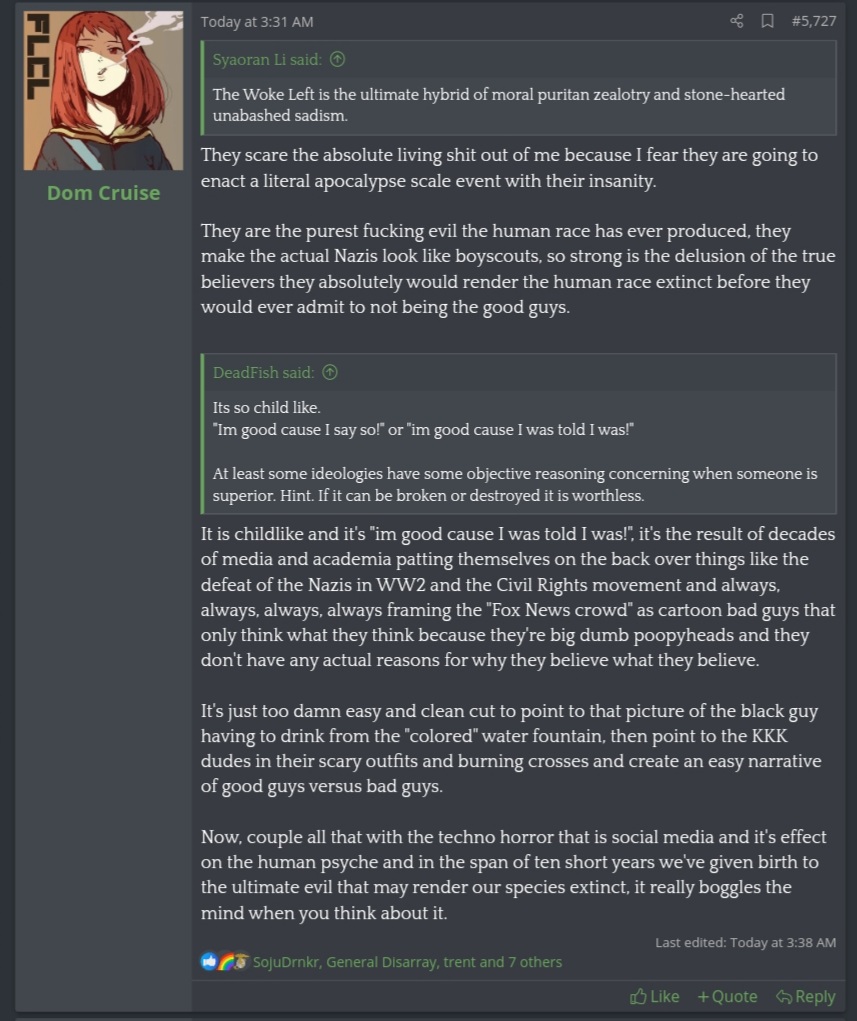857x1021 pixels.
Task: Click the up-arrow icon beside Syaoran Li said
Action: point(337,60)
